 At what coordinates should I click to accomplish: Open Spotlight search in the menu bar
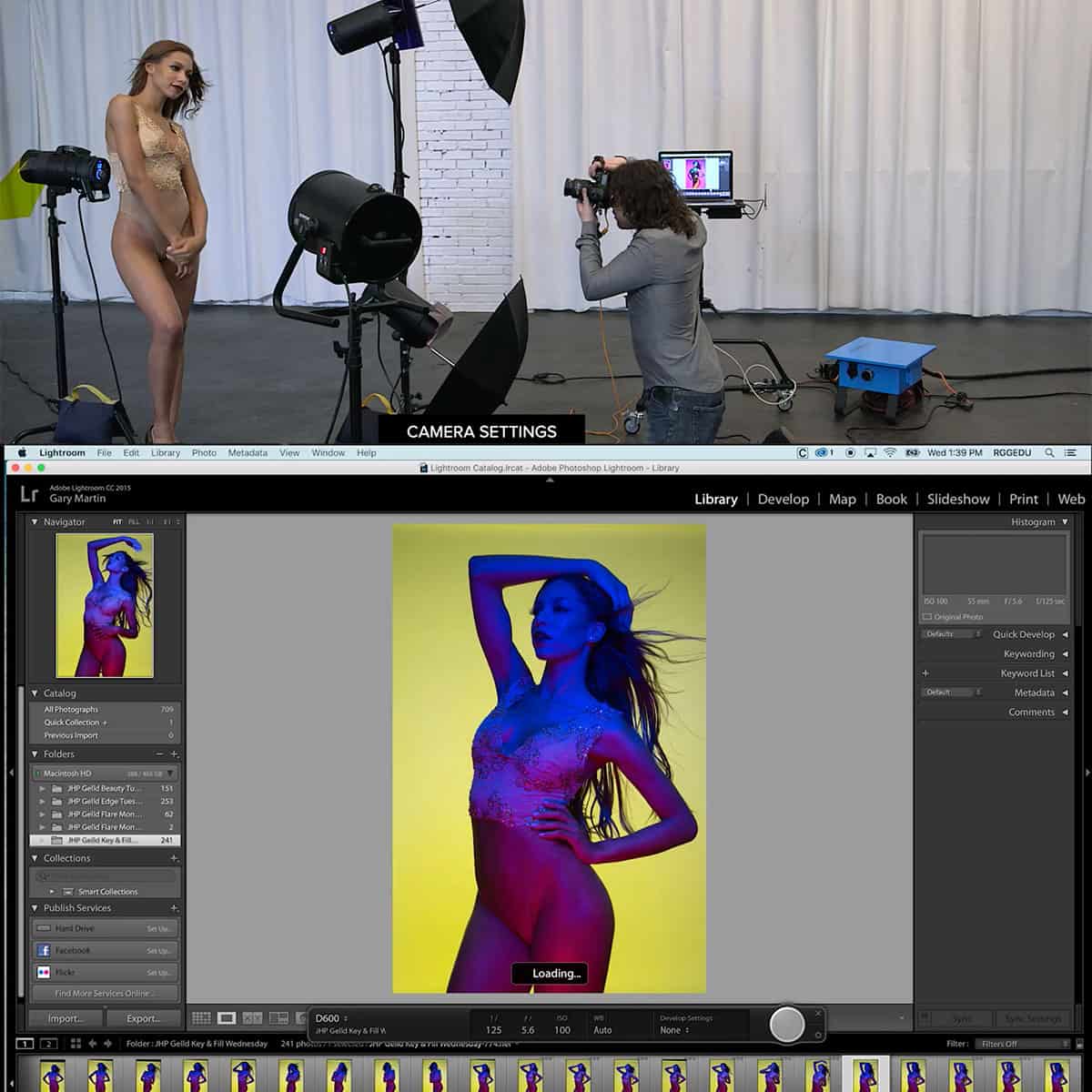click(1049, 452)
